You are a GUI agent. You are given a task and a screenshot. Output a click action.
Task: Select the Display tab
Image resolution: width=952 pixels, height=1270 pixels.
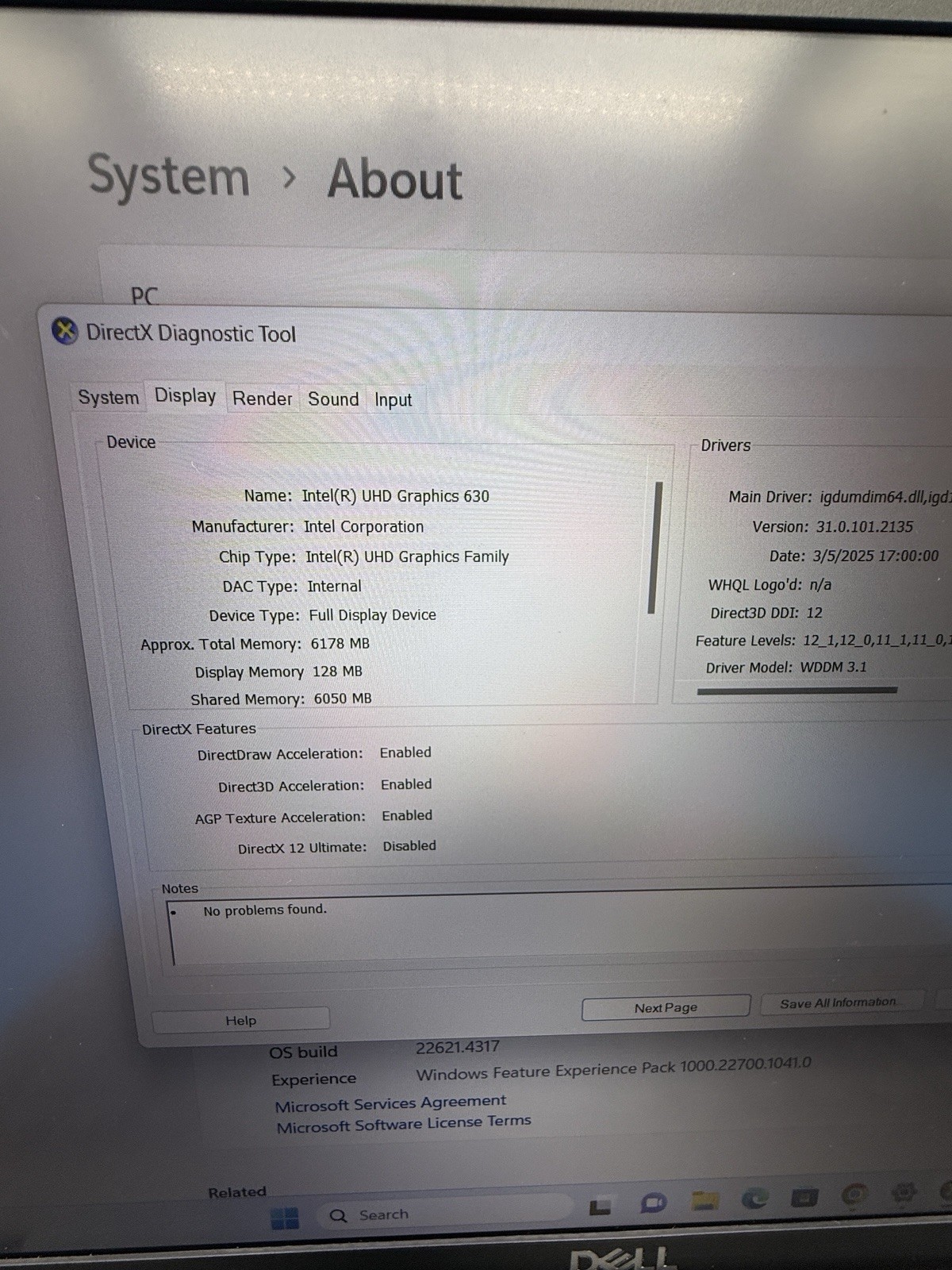tap(185, 395)
